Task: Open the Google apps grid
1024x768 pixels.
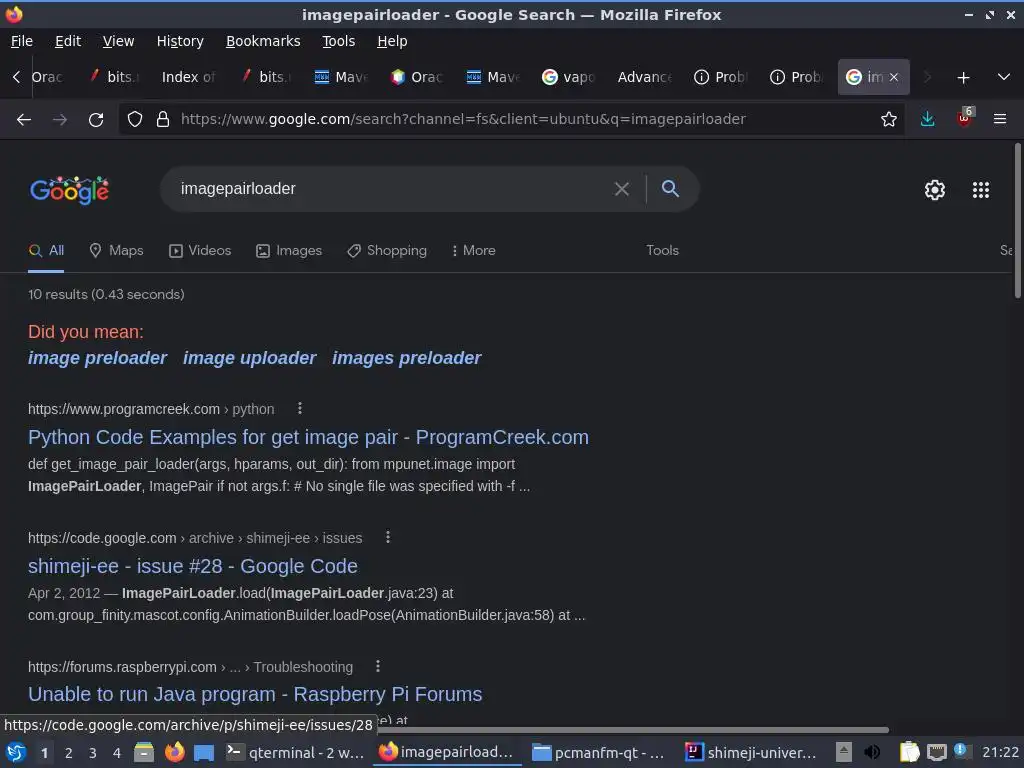Action: [x=980, y=190]
